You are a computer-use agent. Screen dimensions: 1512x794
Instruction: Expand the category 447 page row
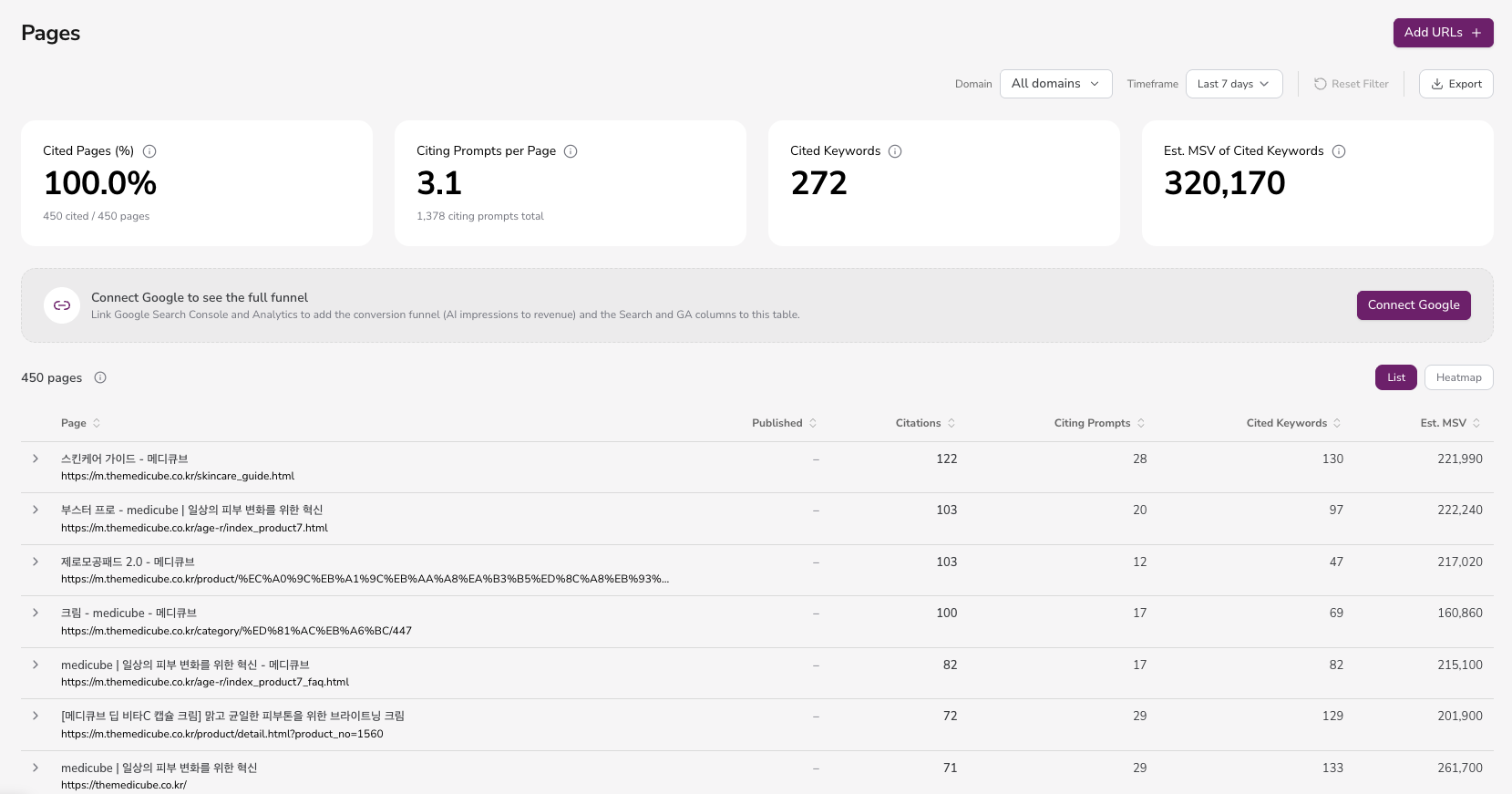(36, 613)
